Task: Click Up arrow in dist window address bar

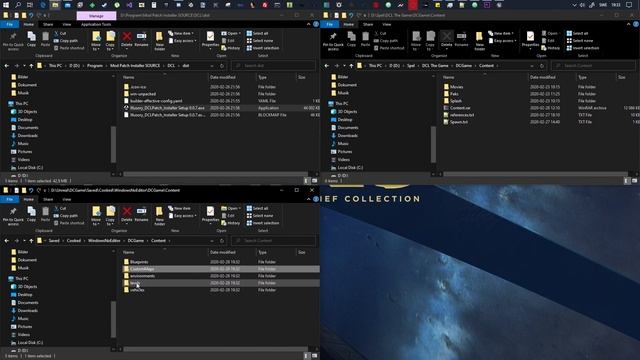Action: coord(31,66)
